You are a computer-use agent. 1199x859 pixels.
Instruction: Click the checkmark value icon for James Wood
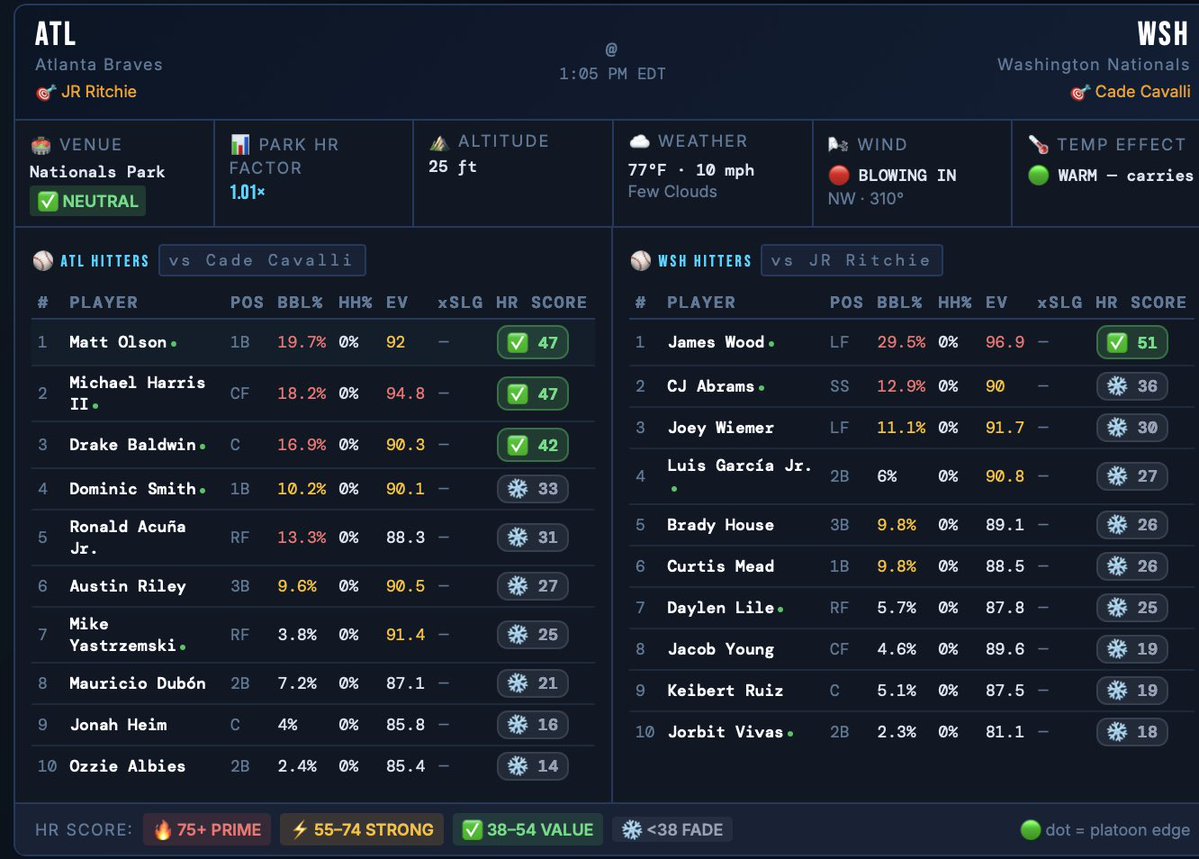point(1117,343)
